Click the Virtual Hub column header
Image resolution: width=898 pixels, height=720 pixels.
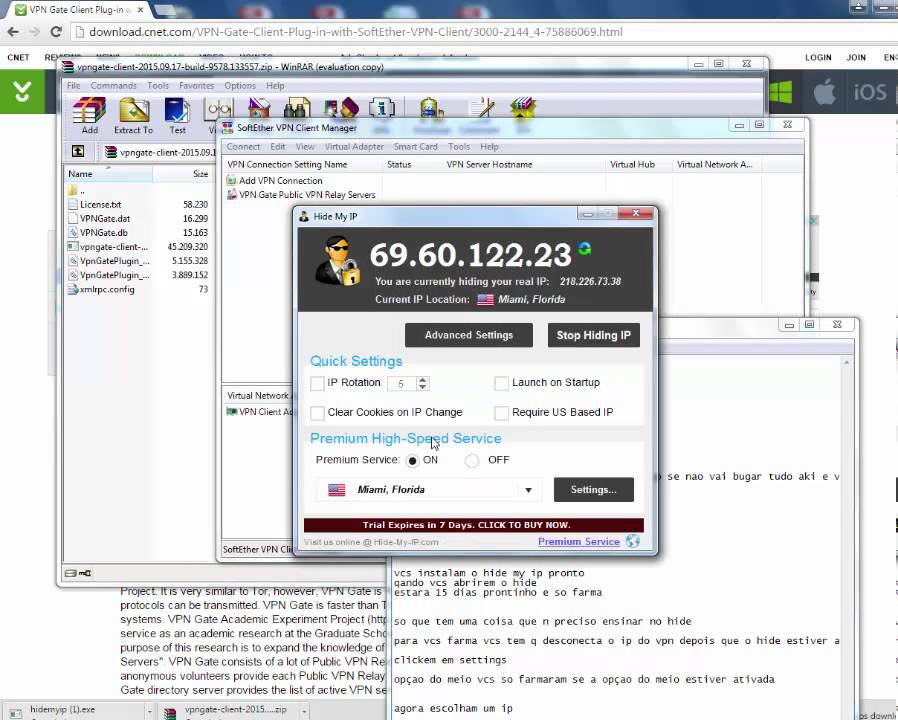[x=639, y=164]
